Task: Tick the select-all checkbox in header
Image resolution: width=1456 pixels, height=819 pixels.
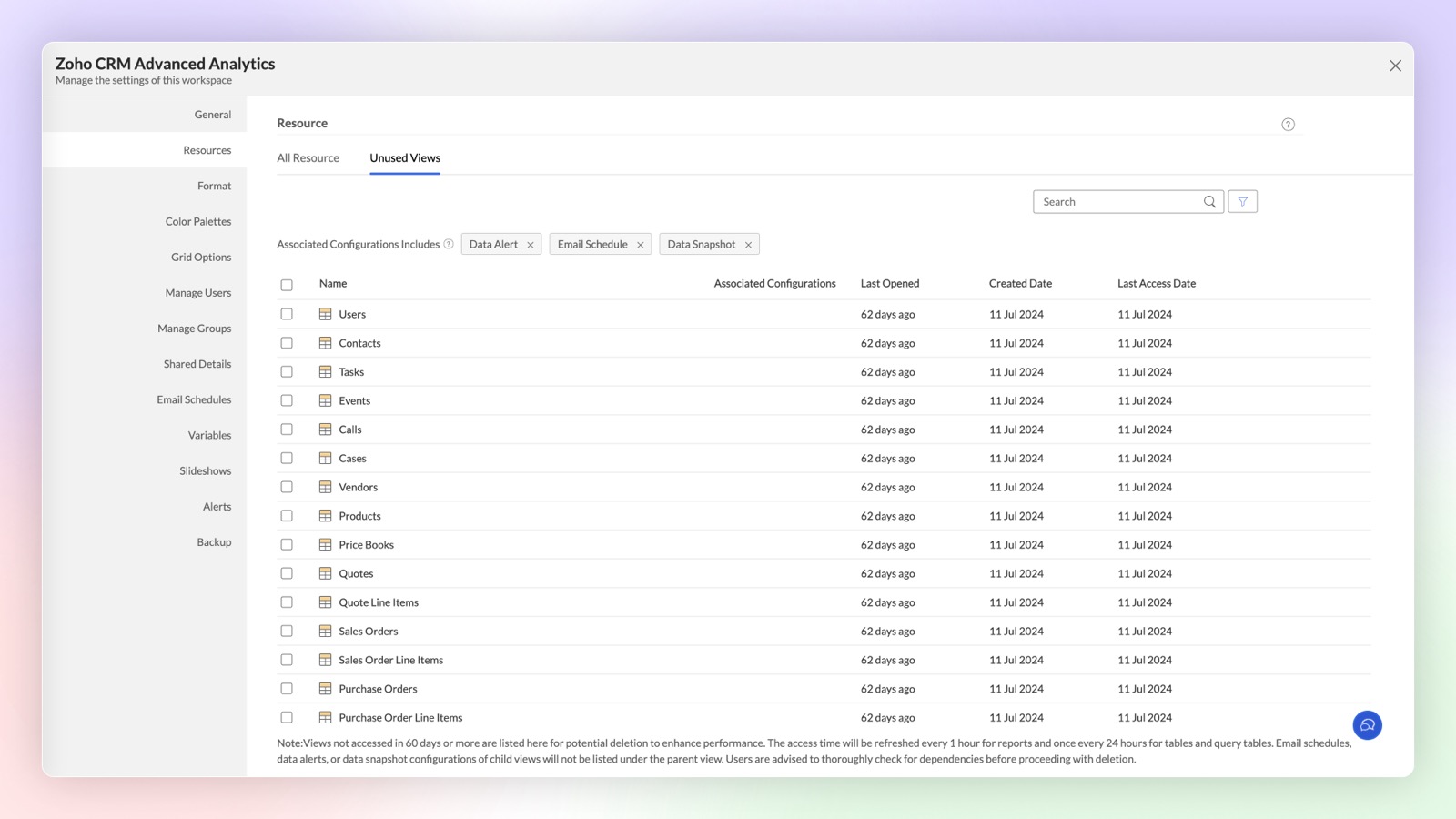Action: click(287, 285)
